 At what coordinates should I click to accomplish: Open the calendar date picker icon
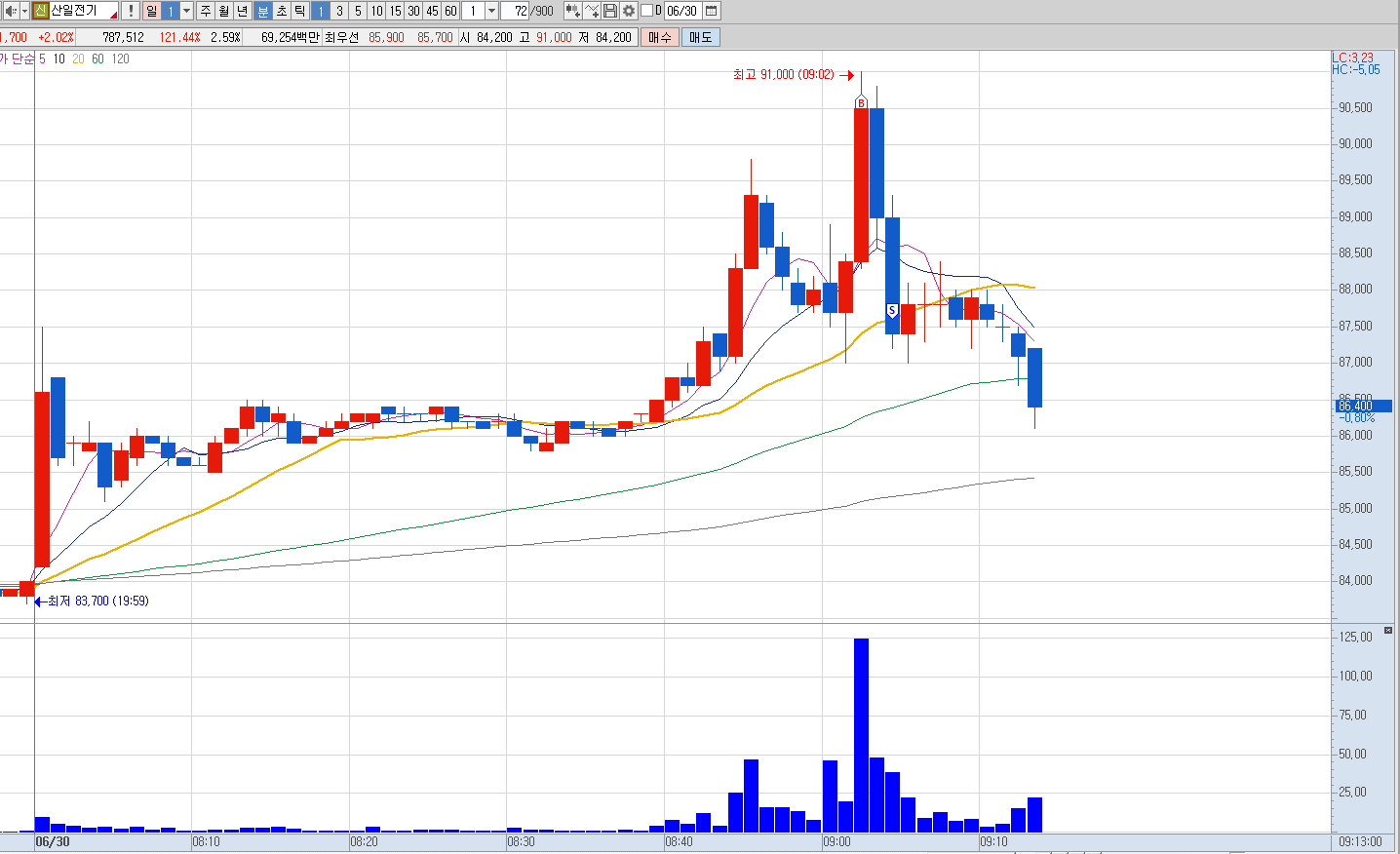tap(712, 11)
